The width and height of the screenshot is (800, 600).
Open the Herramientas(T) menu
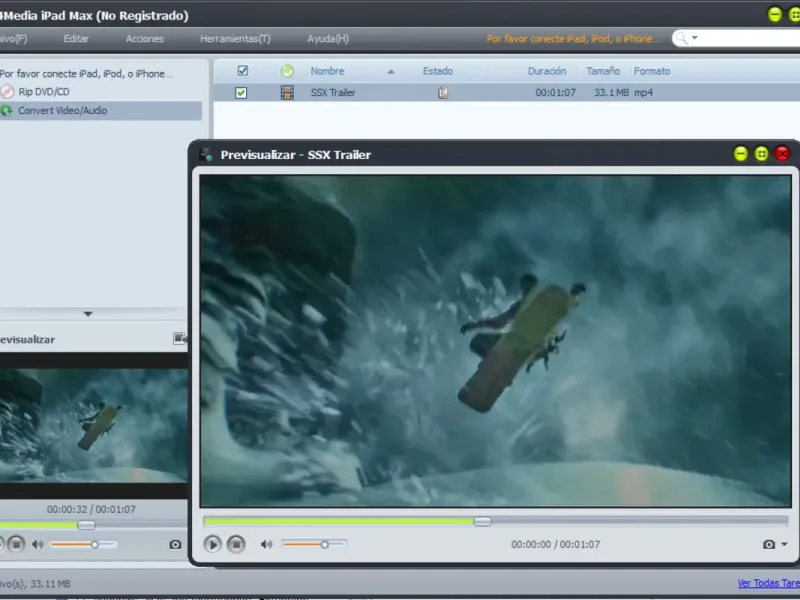(x=235, y=39)
